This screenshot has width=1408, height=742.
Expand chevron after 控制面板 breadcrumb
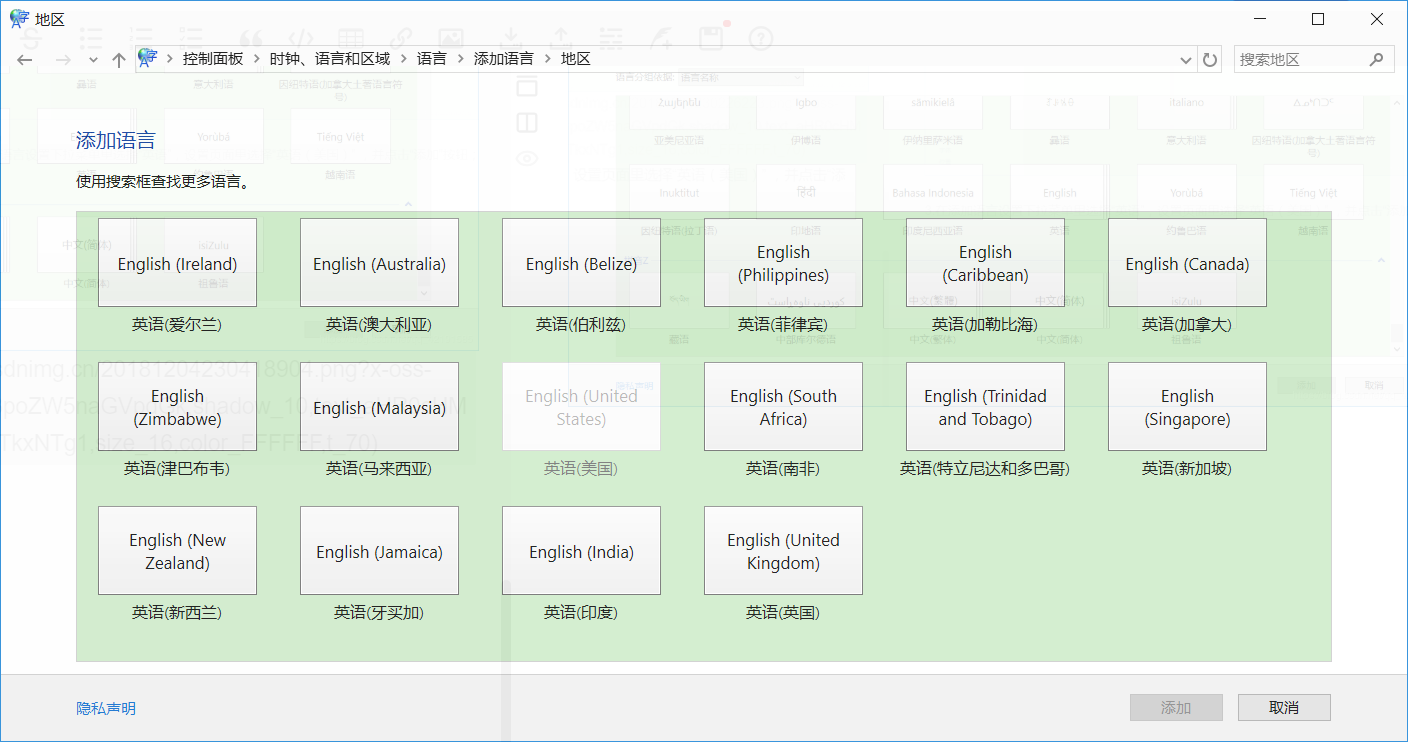pos(257,59)
